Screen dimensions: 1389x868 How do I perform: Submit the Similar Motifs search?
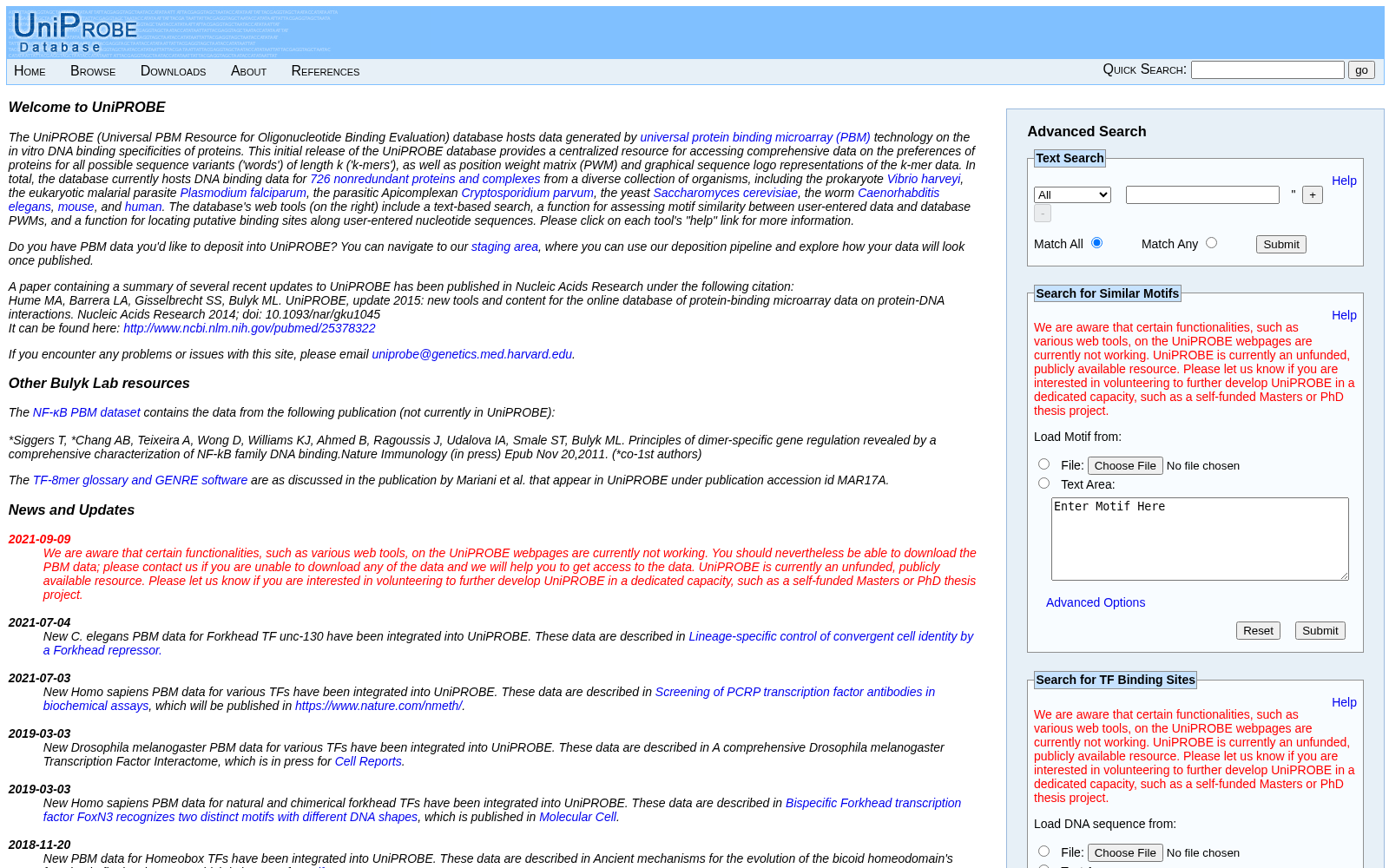click(1320, 630)
